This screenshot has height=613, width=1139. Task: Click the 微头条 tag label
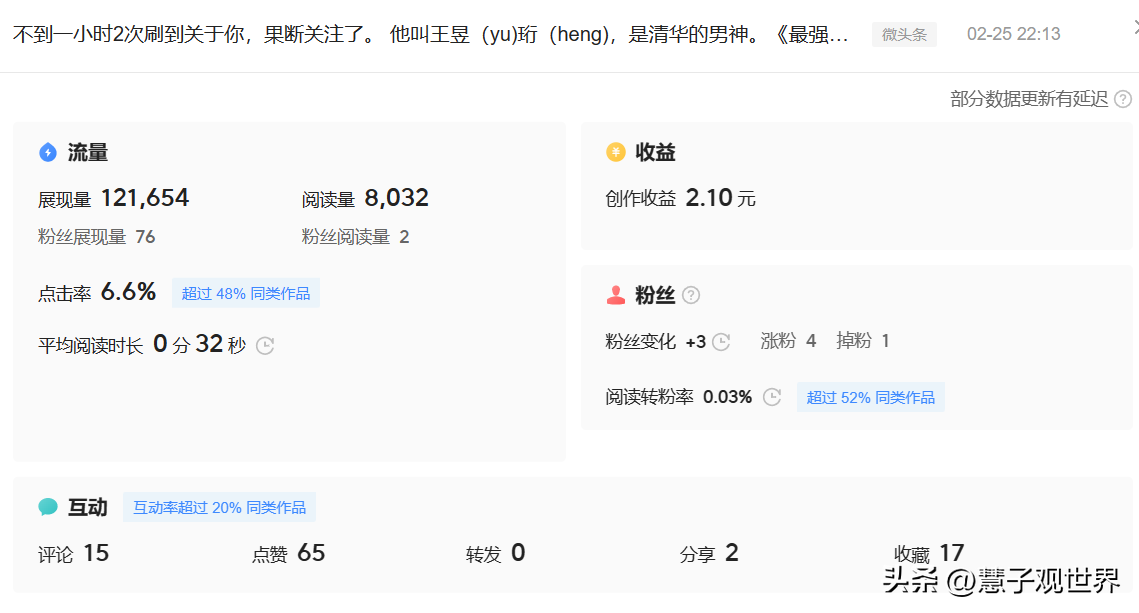(904, 35)
